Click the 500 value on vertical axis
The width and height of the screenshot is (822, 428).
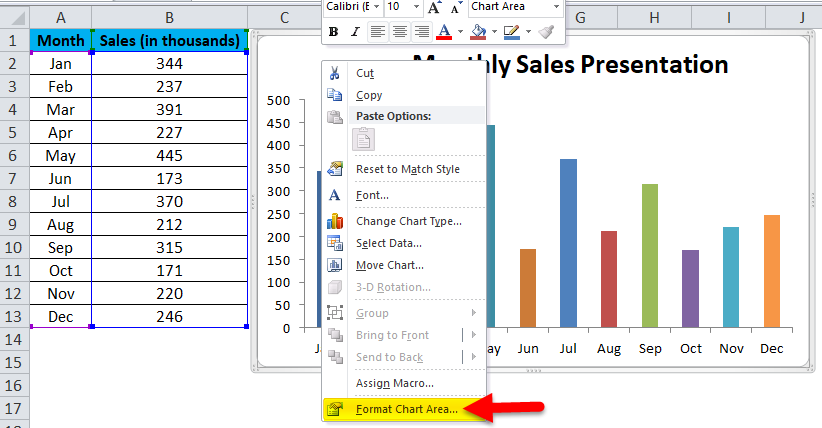coord(278,101)
